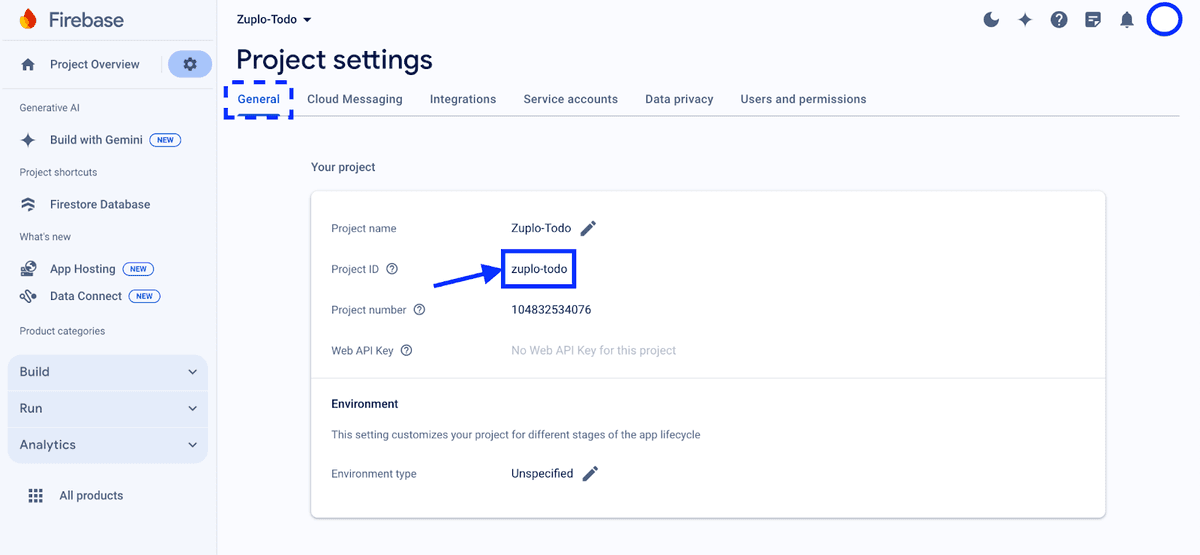Open the user account avatar
Viewport: 1200px width, 555px height.
point(1164,20)
